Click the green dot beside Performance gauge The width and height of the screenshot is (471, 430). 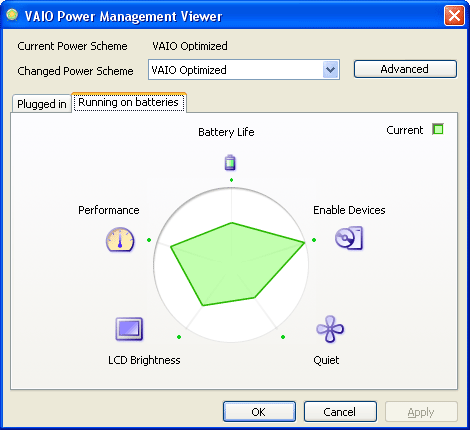tap(149, 240)
